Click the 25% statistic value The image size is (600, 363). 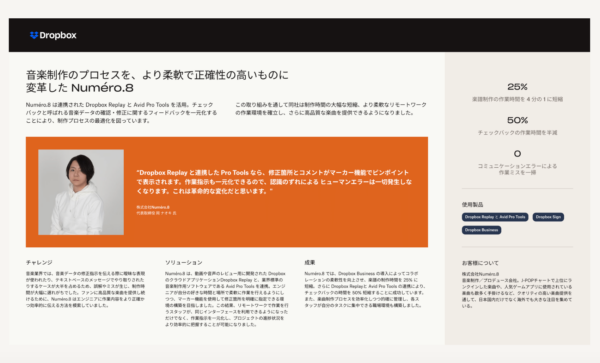(x=517, y=87)
